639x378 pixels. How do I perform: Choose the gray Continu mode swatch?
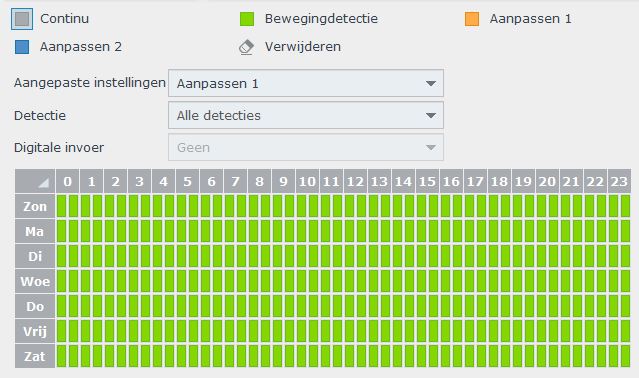[x=22, y=19]
